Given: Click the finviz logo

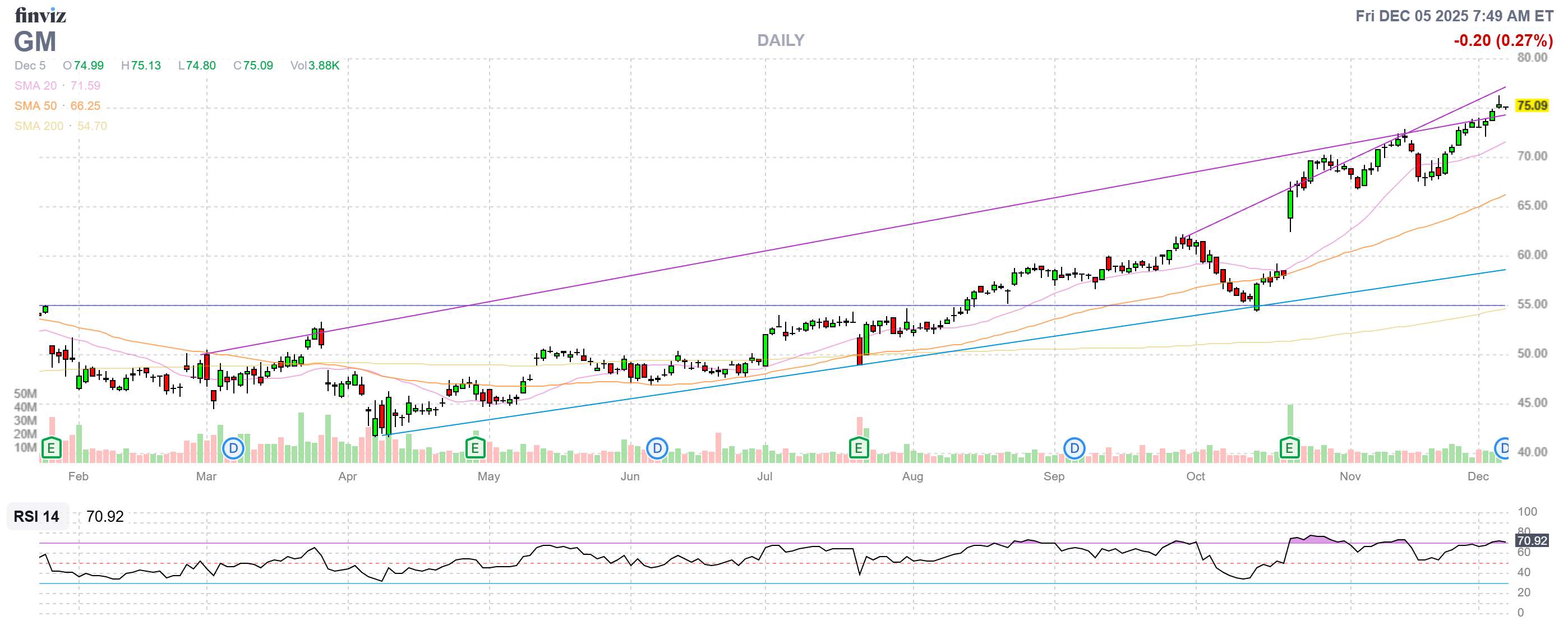Looking at the screenshot, I should 40,15.
